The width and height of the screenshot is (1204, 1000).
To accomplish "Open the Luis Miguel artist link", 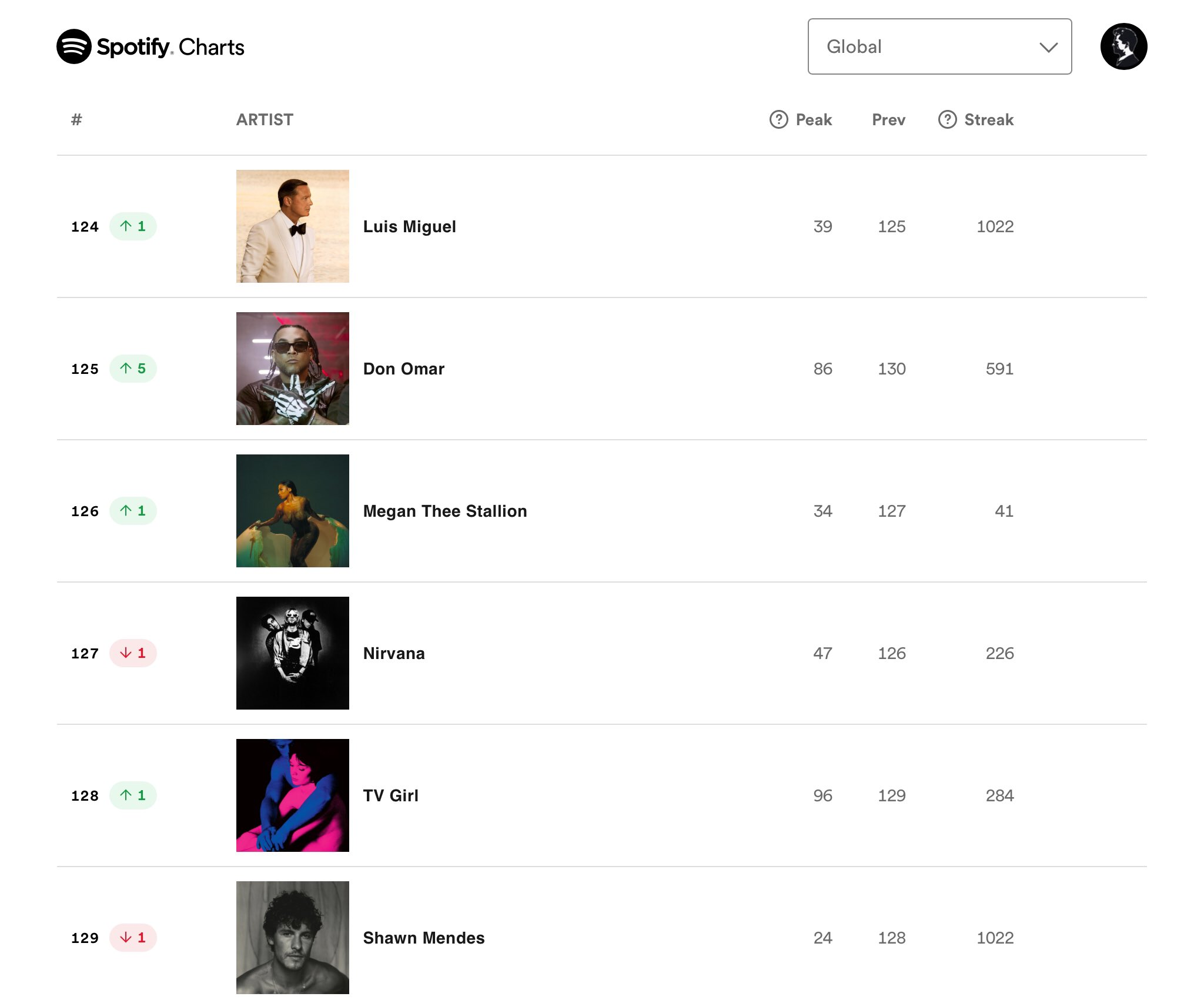I will click(x=409, y=227).
